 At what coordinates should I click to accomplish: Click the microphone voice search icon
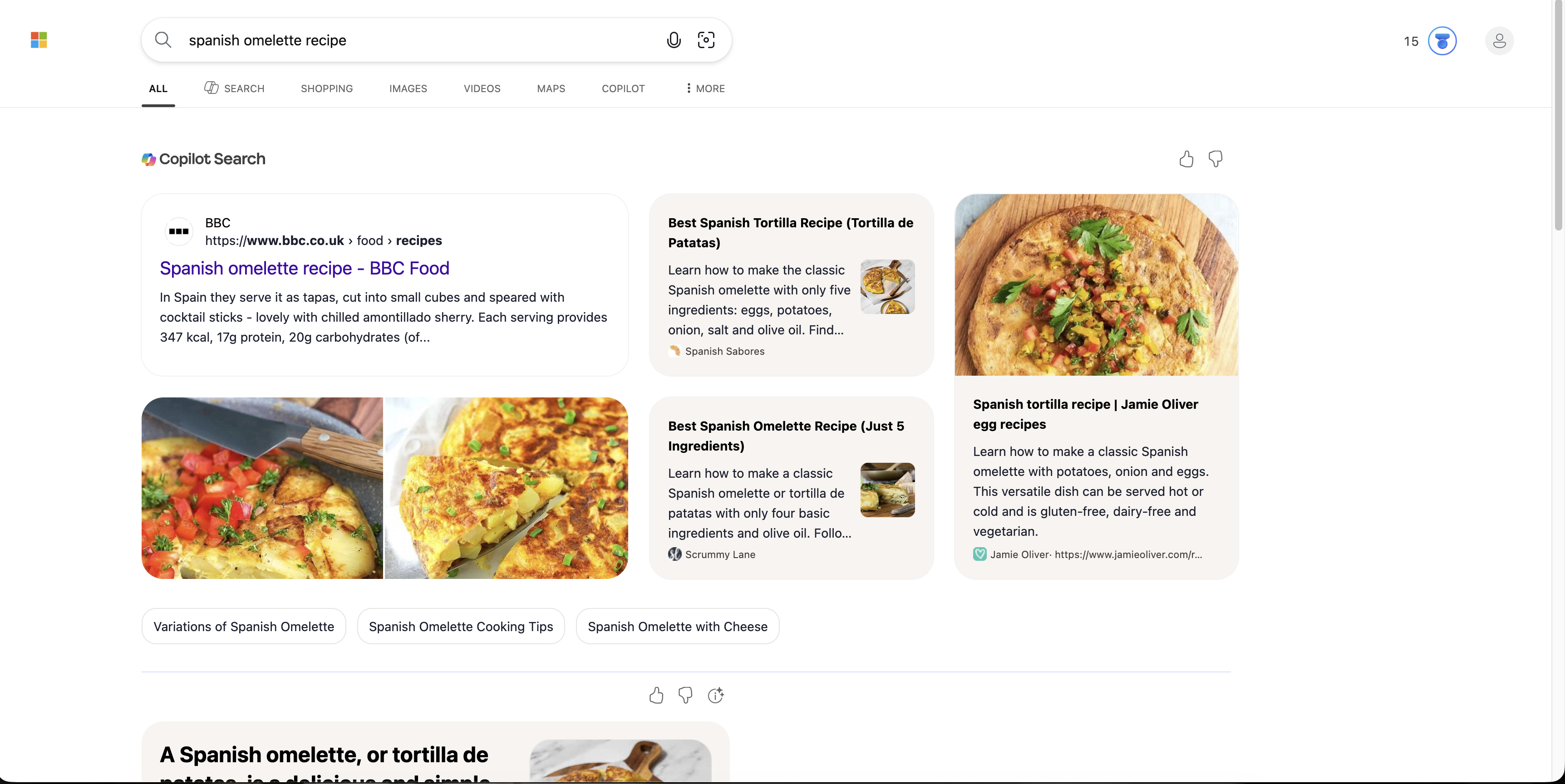(x=673, y=40)
